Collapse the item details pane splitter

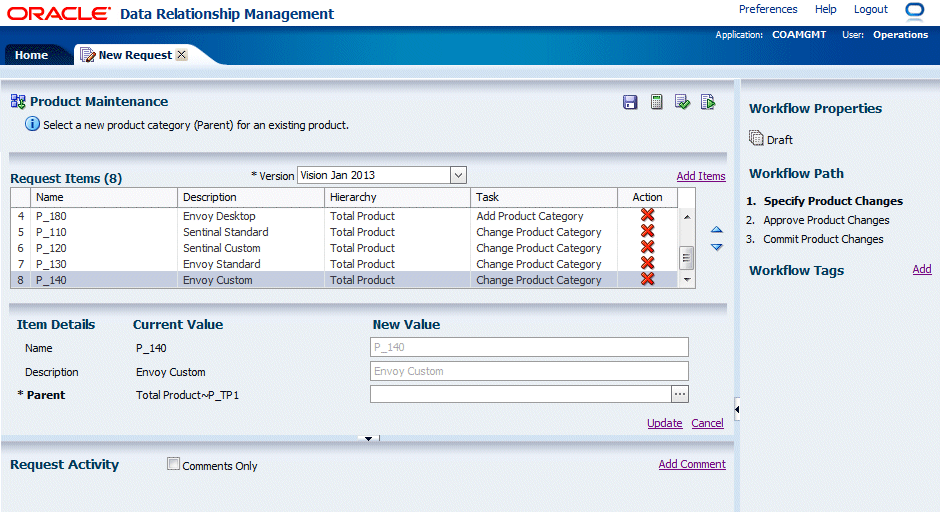[368, 438]
